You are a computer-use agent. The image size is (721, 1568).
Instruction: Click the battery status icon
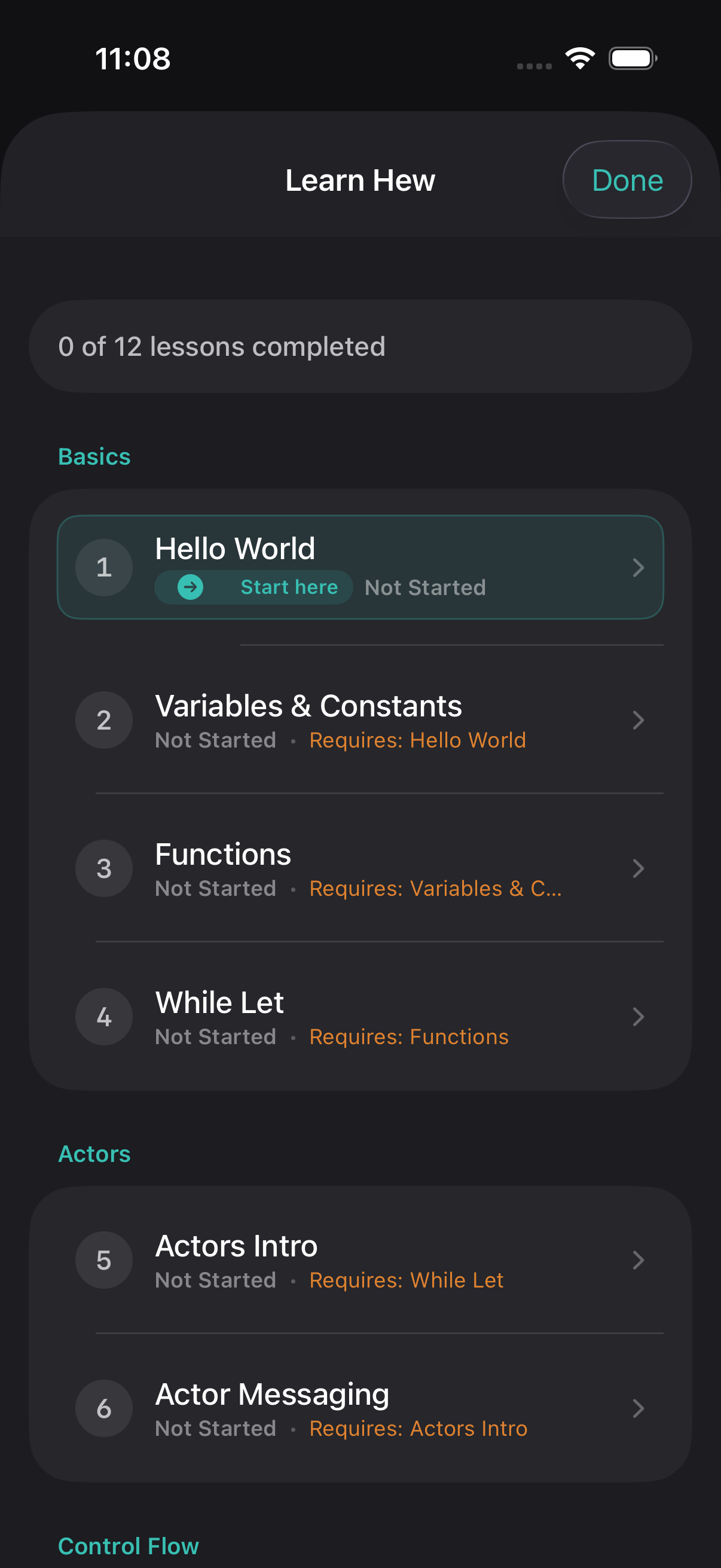click(x=633, y=59)
